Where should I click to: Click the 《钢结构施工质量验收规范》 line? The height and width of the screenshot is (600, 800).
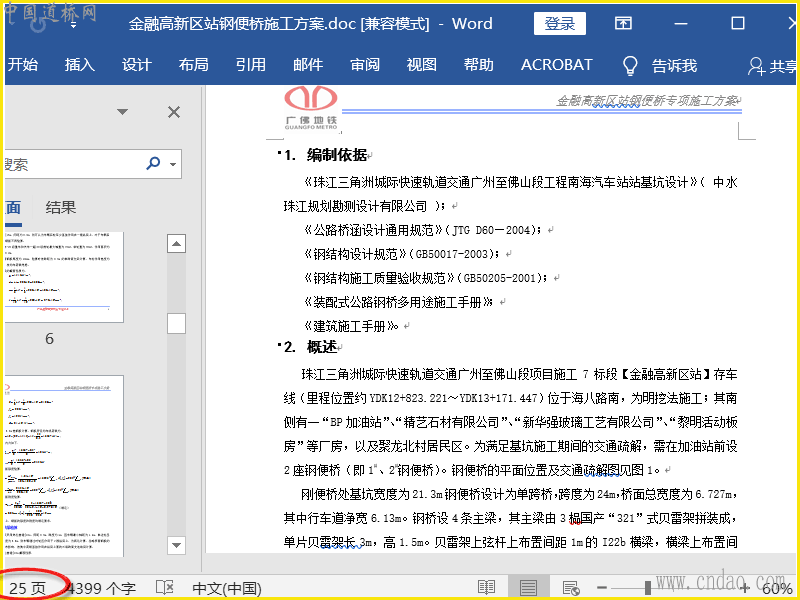pos(426,278)
